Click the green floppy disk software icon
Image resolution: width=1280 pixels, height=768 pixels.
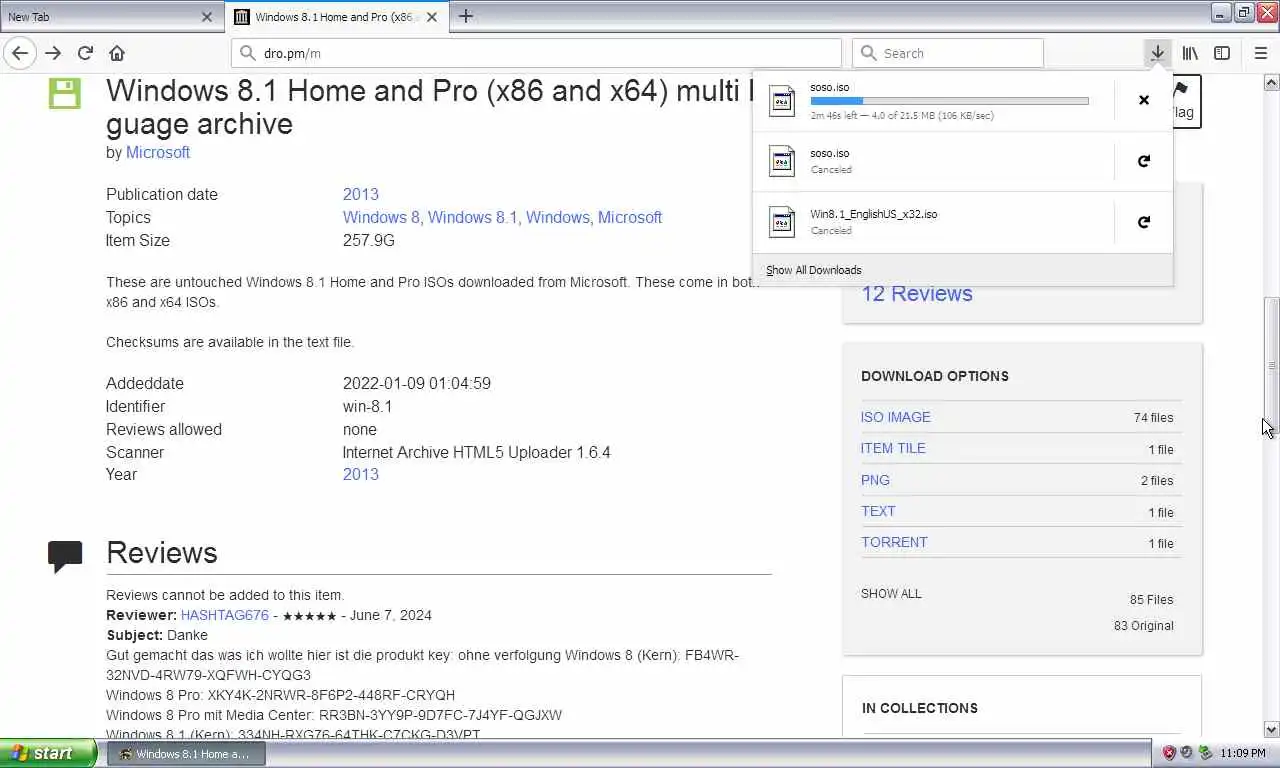click(64, 93)
